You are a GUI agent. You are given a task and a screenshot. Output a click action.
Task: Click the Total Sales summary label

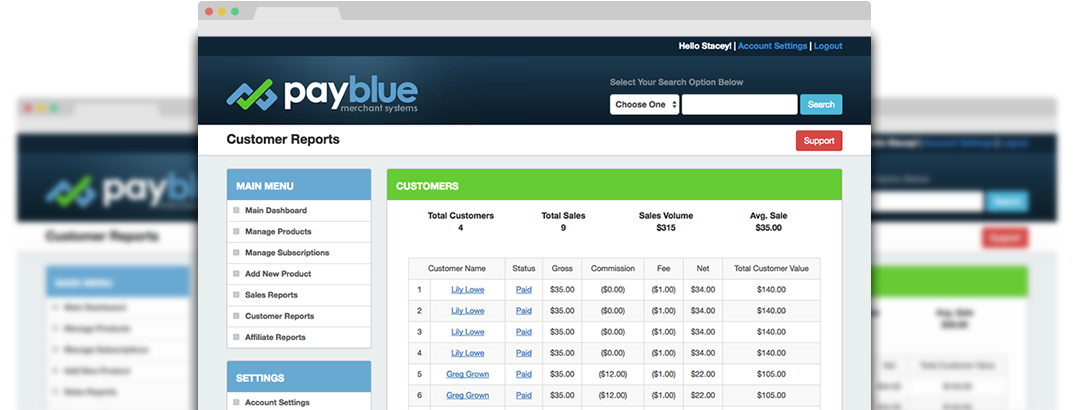coord(564,216)
